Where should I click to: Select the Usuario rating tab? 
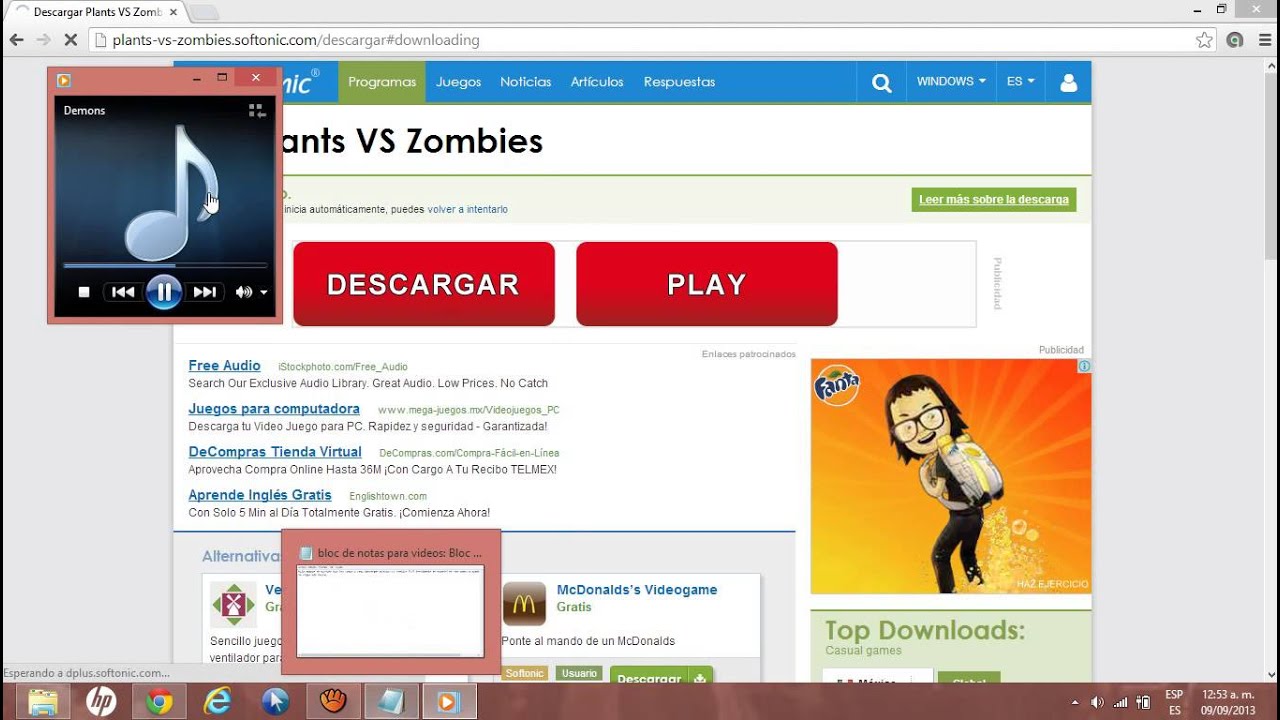579,674
